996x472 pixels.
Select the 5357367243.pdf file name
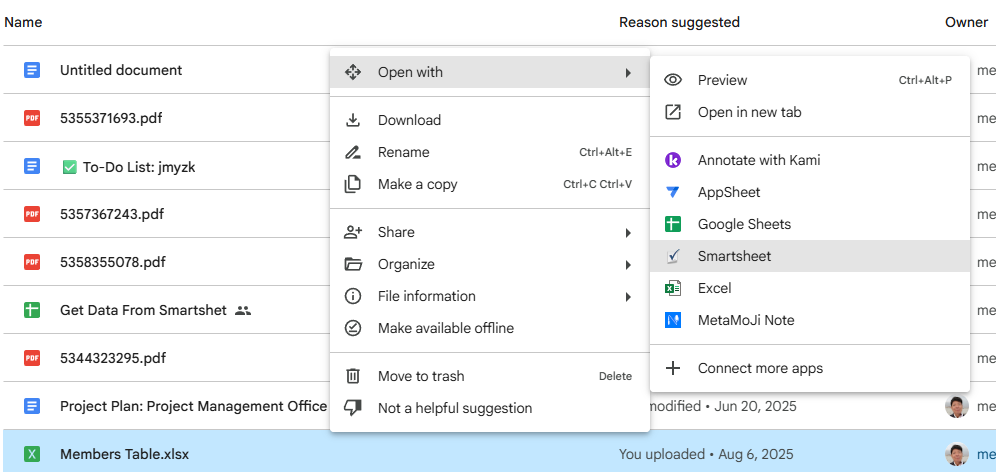[112, 214]
